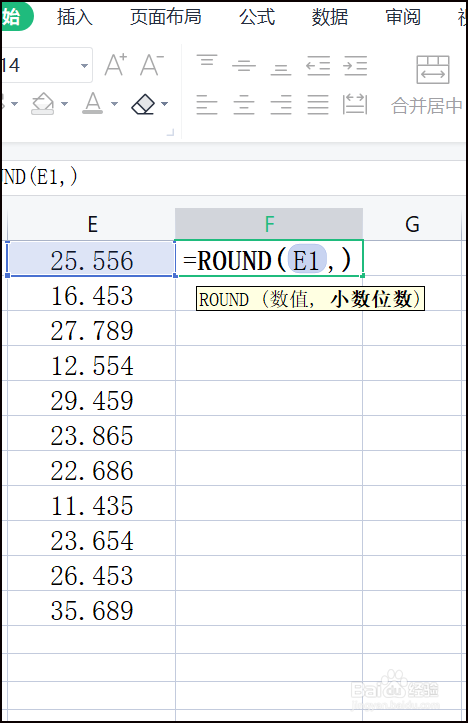Open fill color dropdown arrow

(x=64, y=104)
